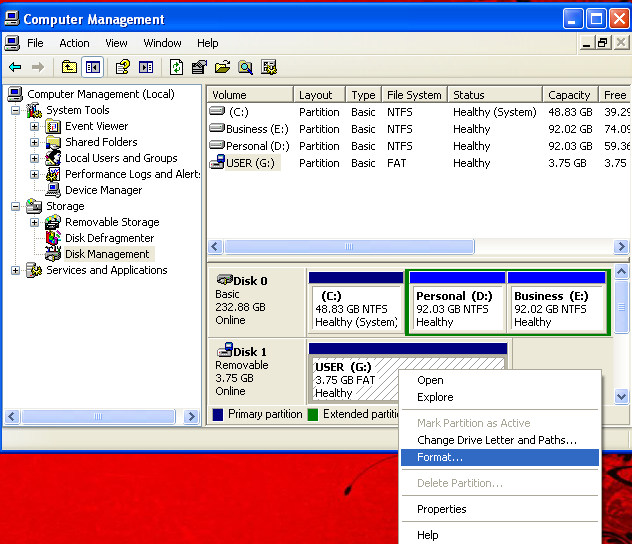Select the (C:) partition block

356,302
